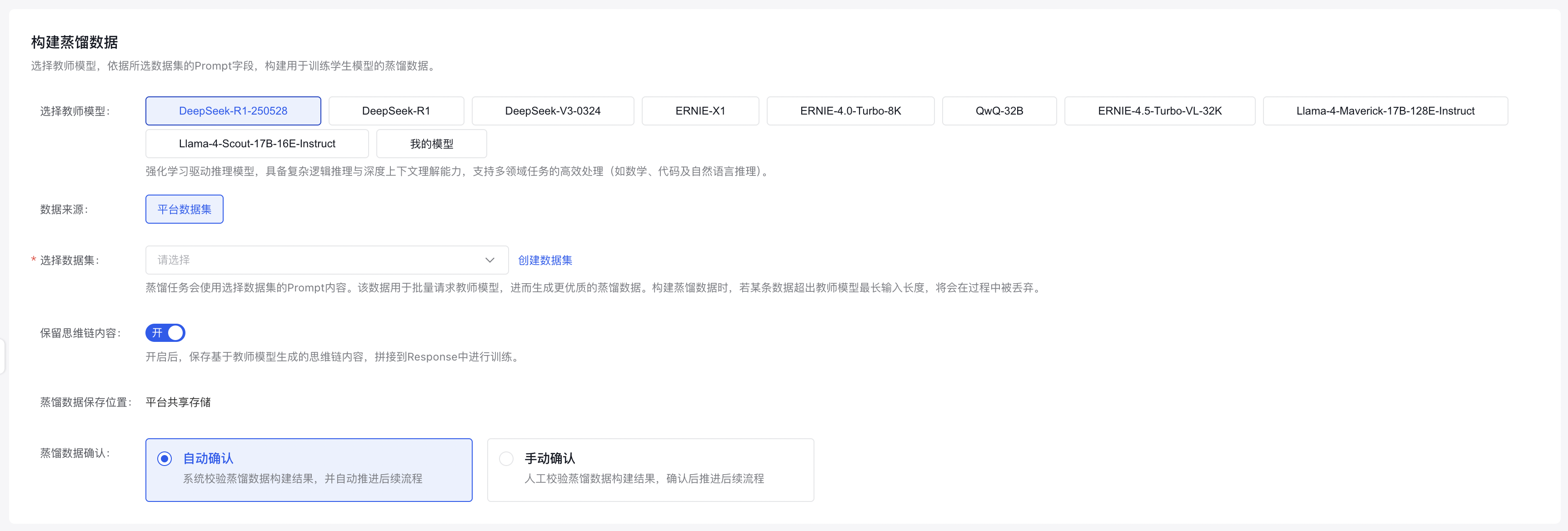Select the QwQ-32B model
Viewport: 1568px width, 531px height.
tap(999, 111)
